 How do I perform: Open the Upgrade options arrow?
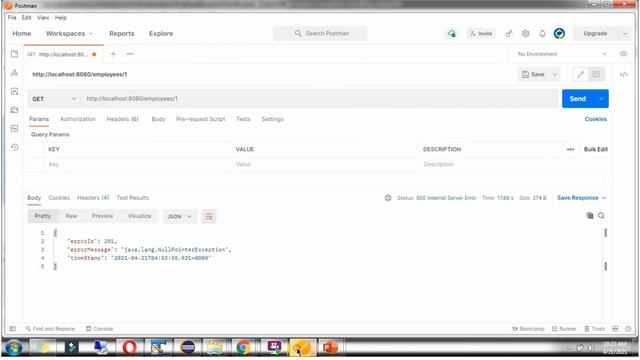[x=625, y=33]
